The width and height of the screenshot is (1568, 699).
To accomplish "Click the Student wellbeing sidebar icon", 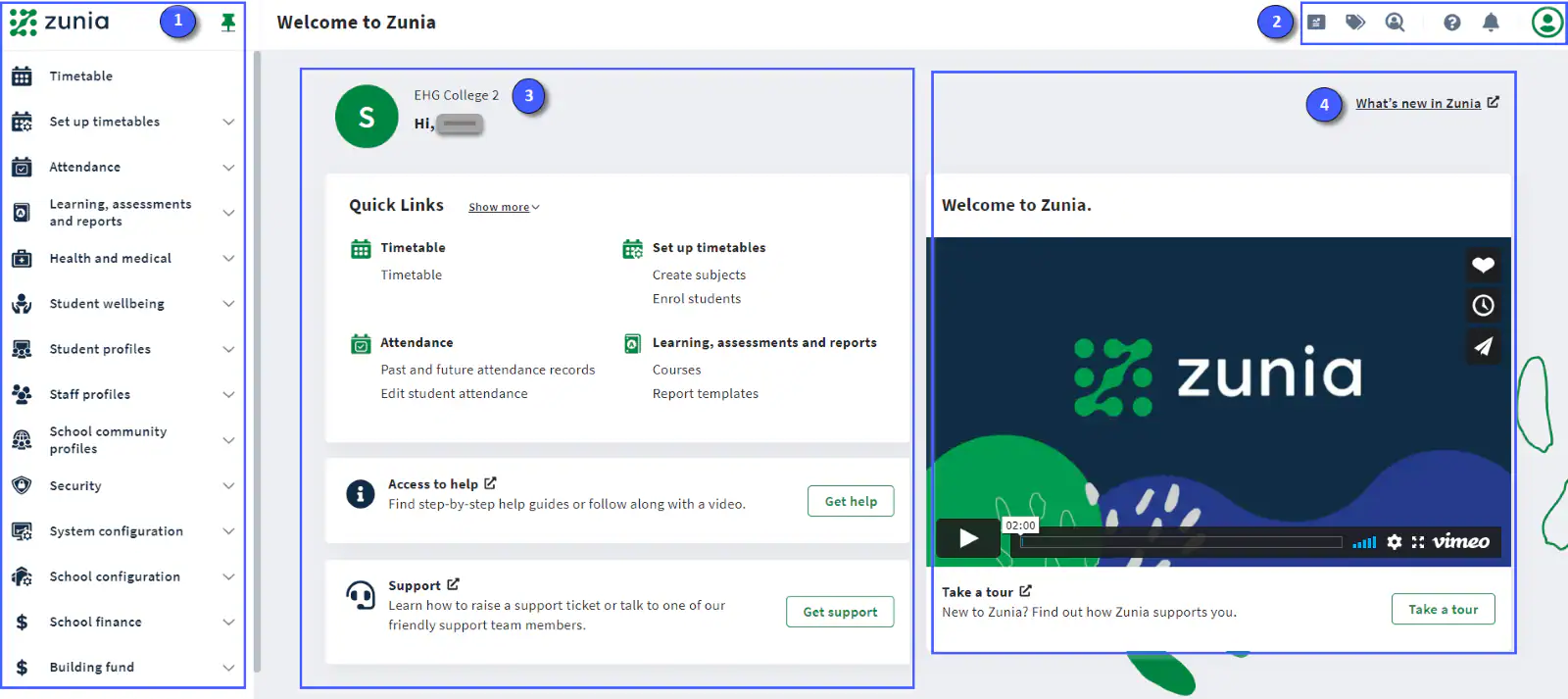I will coord(22,304).
